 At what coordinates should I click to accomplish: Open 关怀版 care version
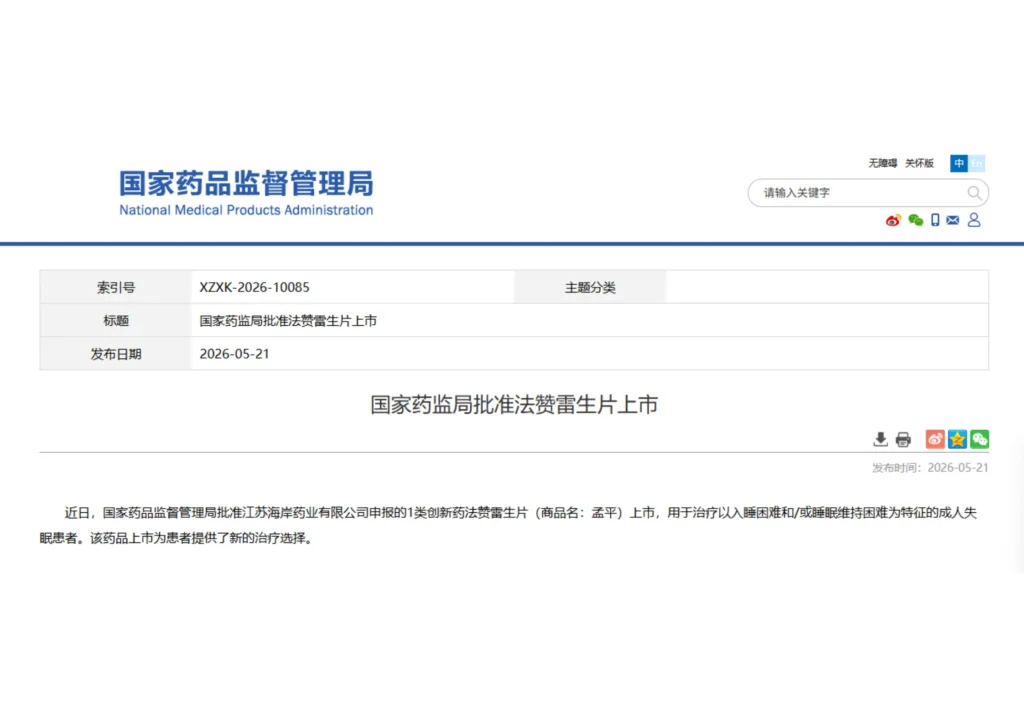(x=919, y=163)
